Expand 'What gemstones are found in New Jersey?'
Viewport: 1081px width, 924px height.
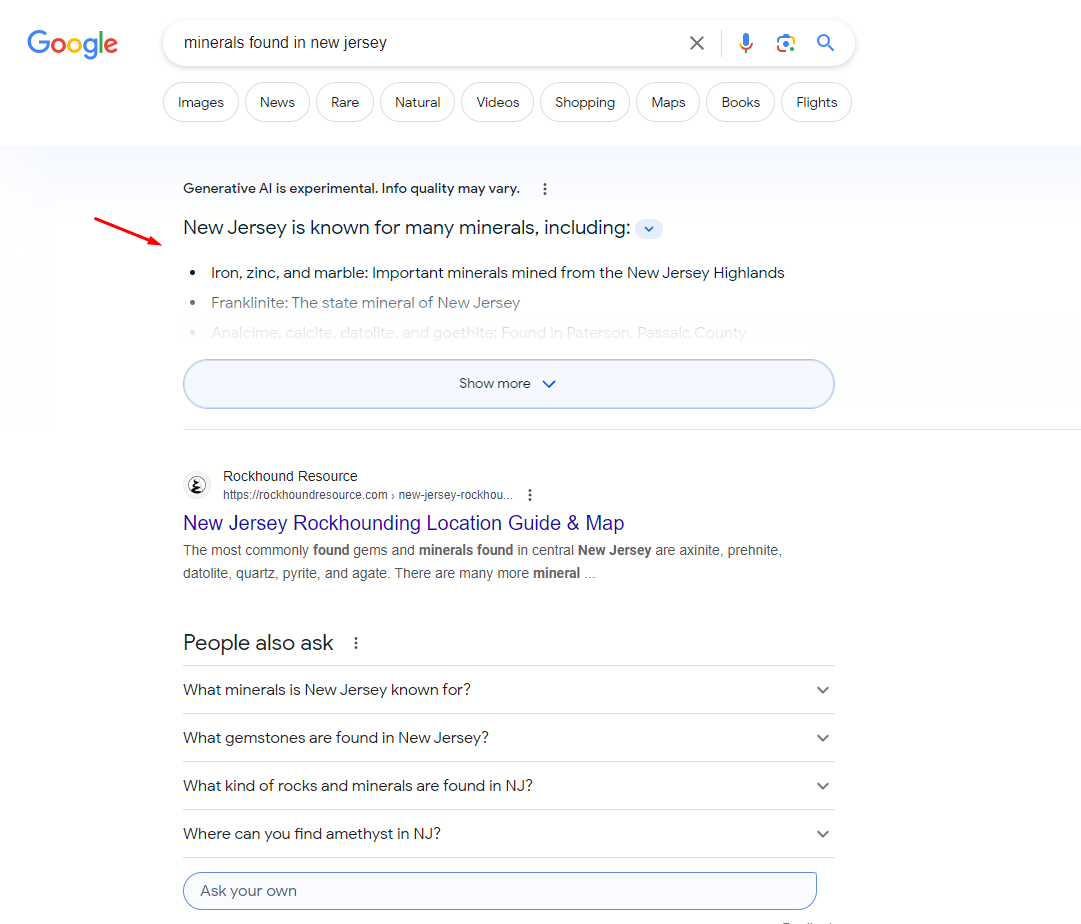click(509, 738)
